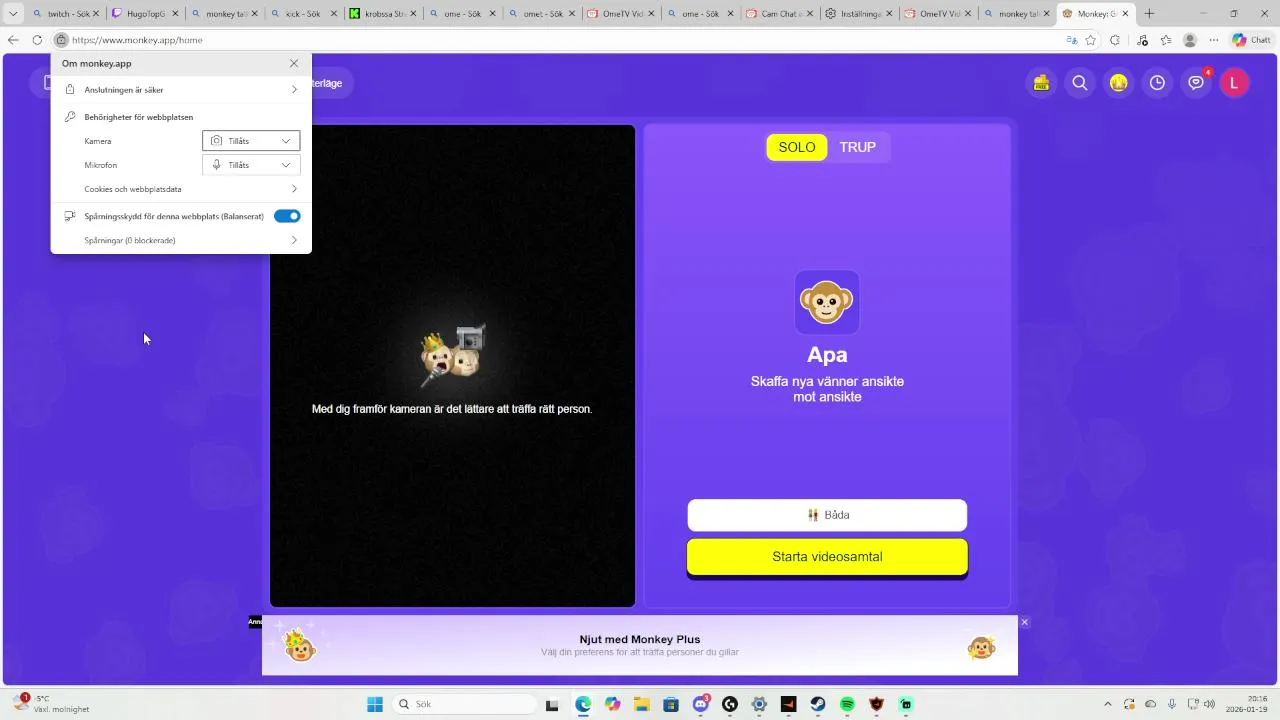This screenshot has height=720, width=1280.
Task: Open the FREE gift box icon
Action: click(x=1041, y=83)
